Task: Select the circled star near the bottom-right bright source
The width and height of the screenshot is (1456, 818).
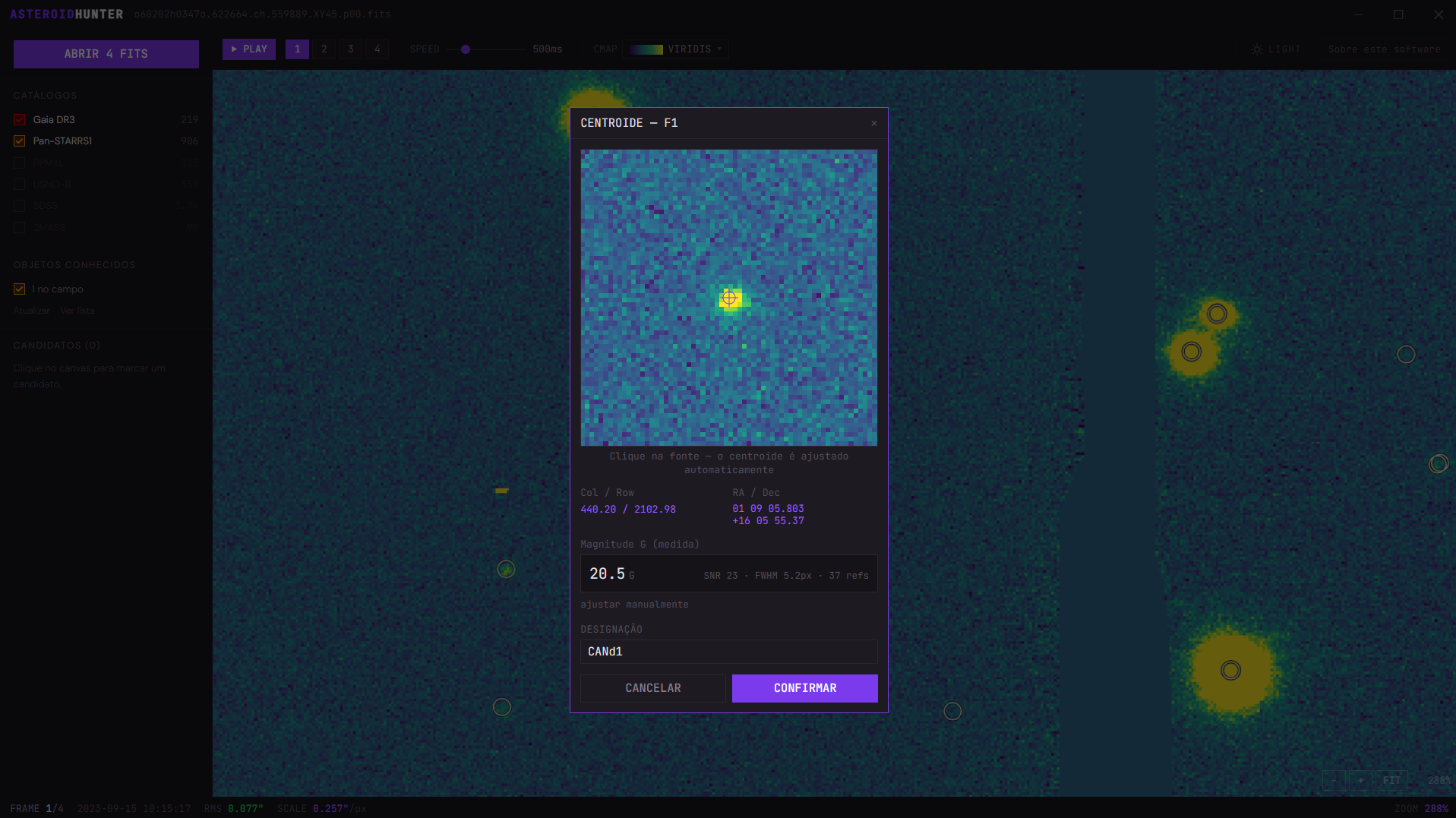Action: coord(1230,671)
